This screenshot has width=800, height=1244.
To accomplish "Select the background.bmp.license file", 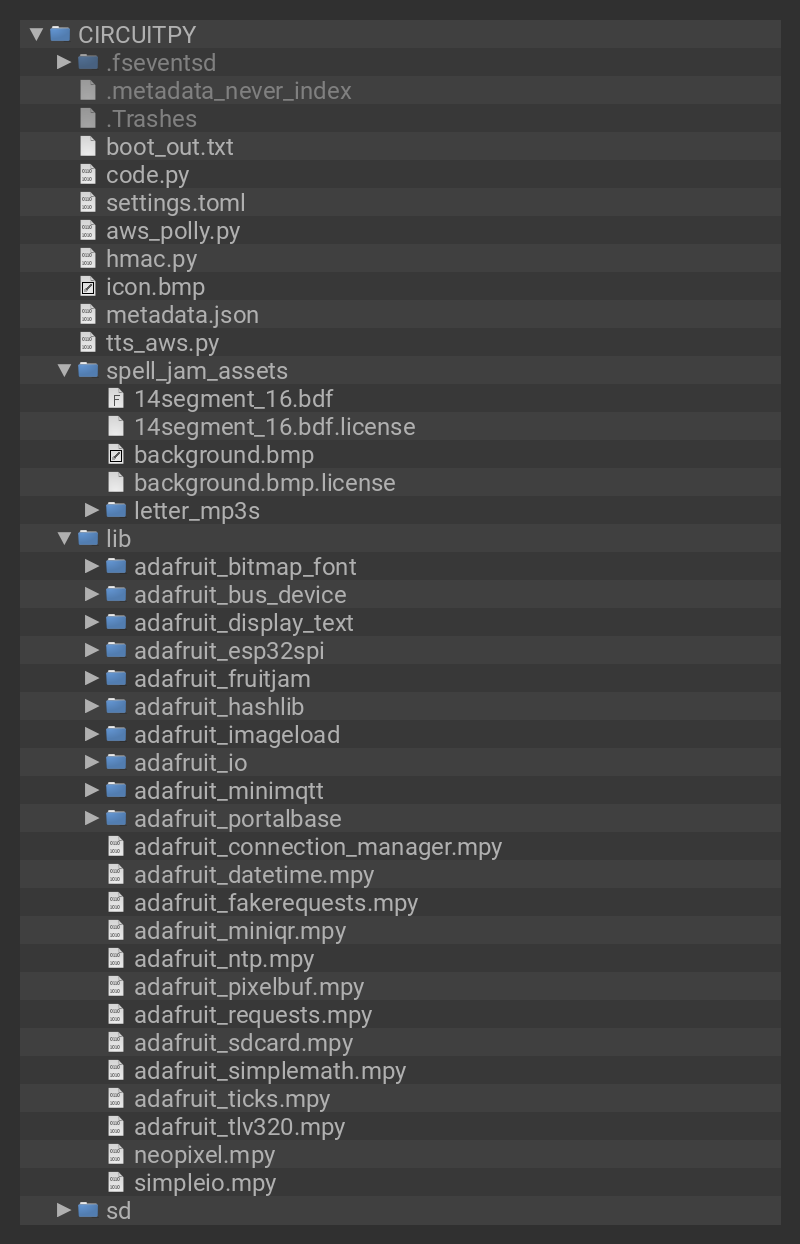I will tap(264, 483).
